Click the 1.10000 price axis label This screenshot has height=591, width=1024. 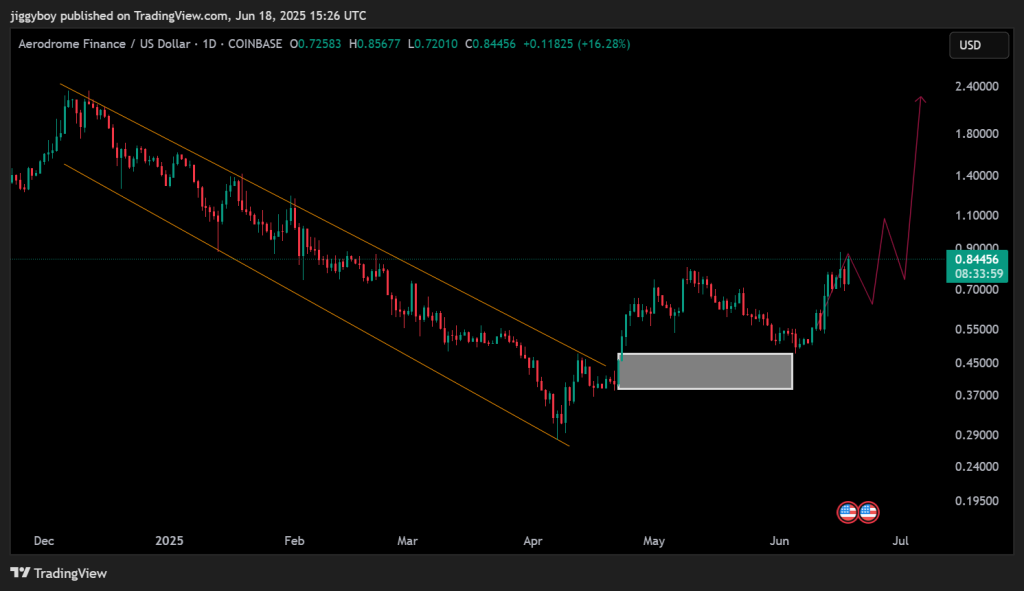pyautogui.click(x=976, y=216)
